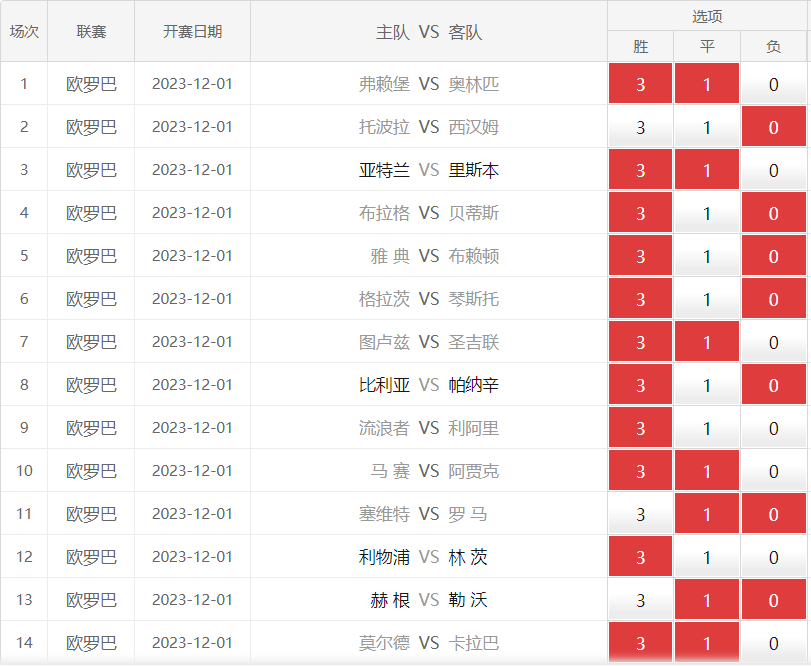Click date 2023-12-01 in match 7
Image resolution: width=811 pixels, height=666 pixels.
[192, 341]
